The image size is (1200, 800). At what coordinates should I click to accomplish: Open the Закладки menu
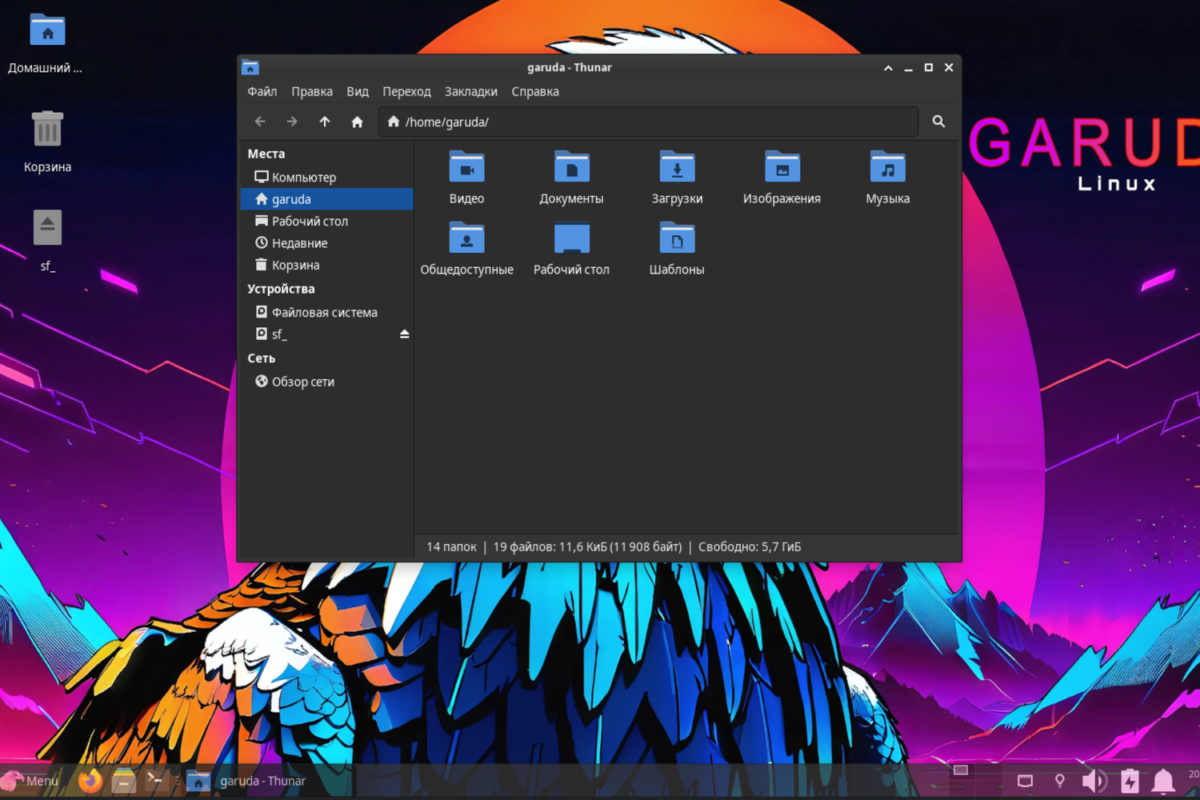471,91
